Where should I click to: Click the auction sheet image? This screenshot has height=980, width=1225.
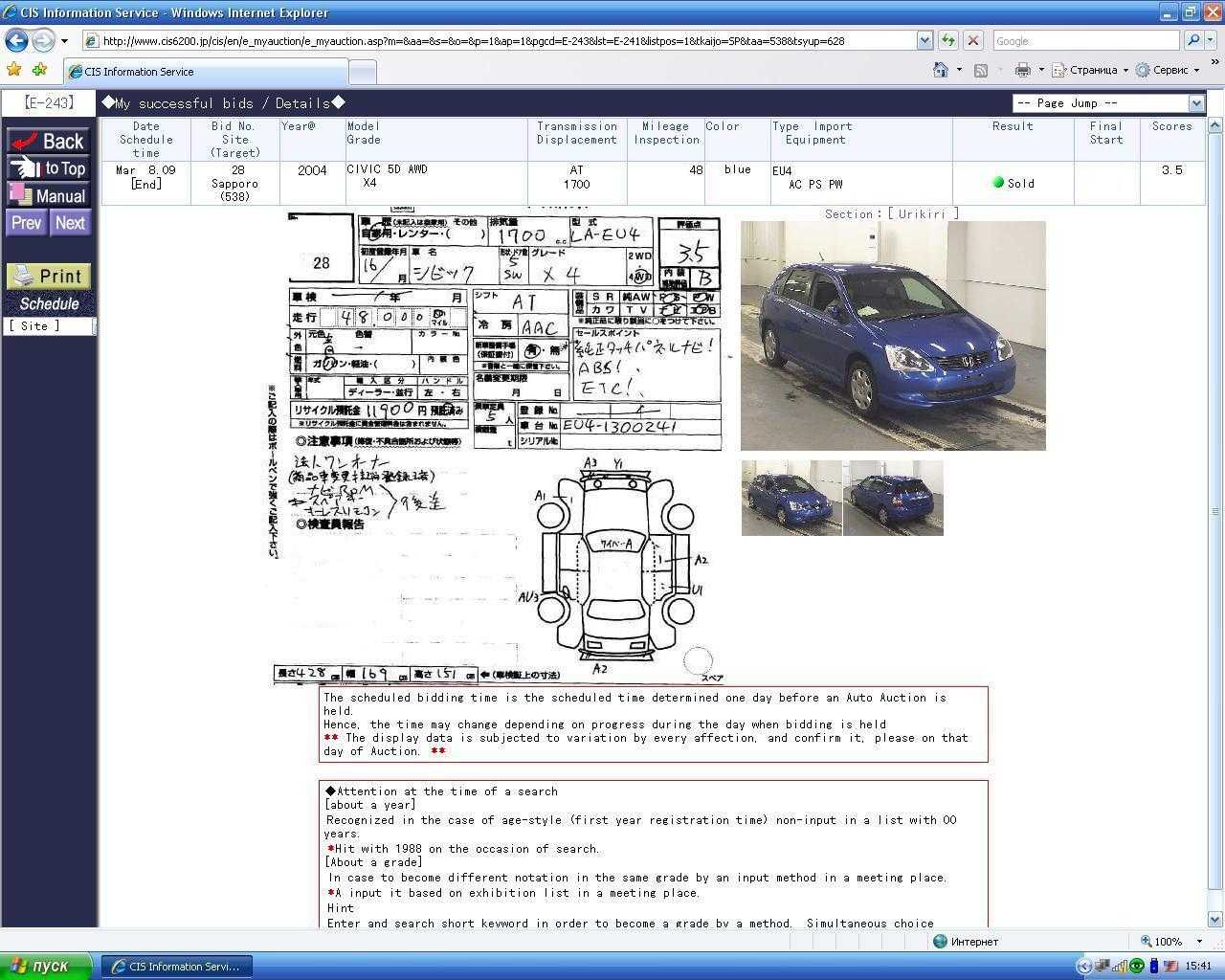tap(496, 446)
